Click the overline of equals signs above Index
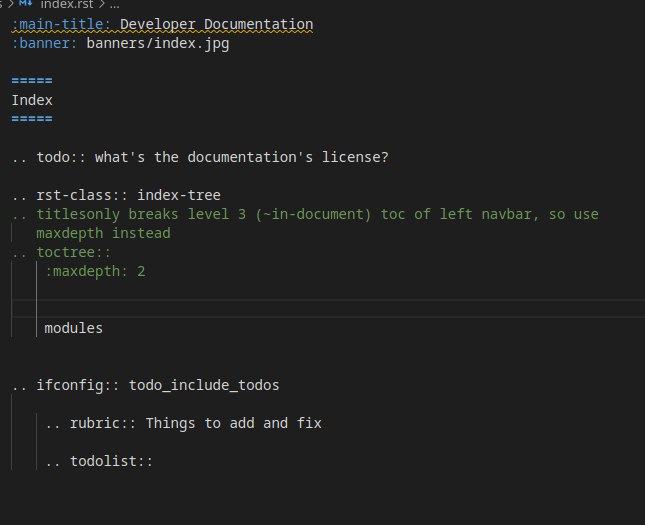The width and height of the screenshot is (645, 525). (x=32, y=81)
